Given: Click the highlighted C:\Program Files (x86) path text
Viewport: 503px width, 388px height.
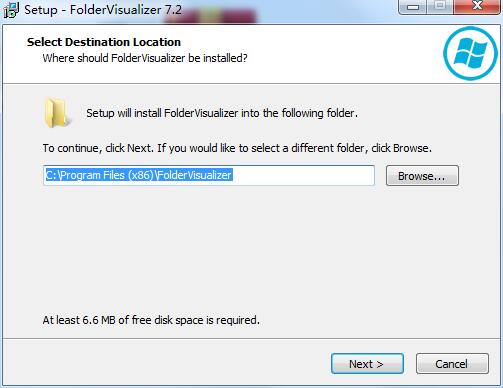Looking at the screenshot, I should pyautogui.click(x=139, y=175).
